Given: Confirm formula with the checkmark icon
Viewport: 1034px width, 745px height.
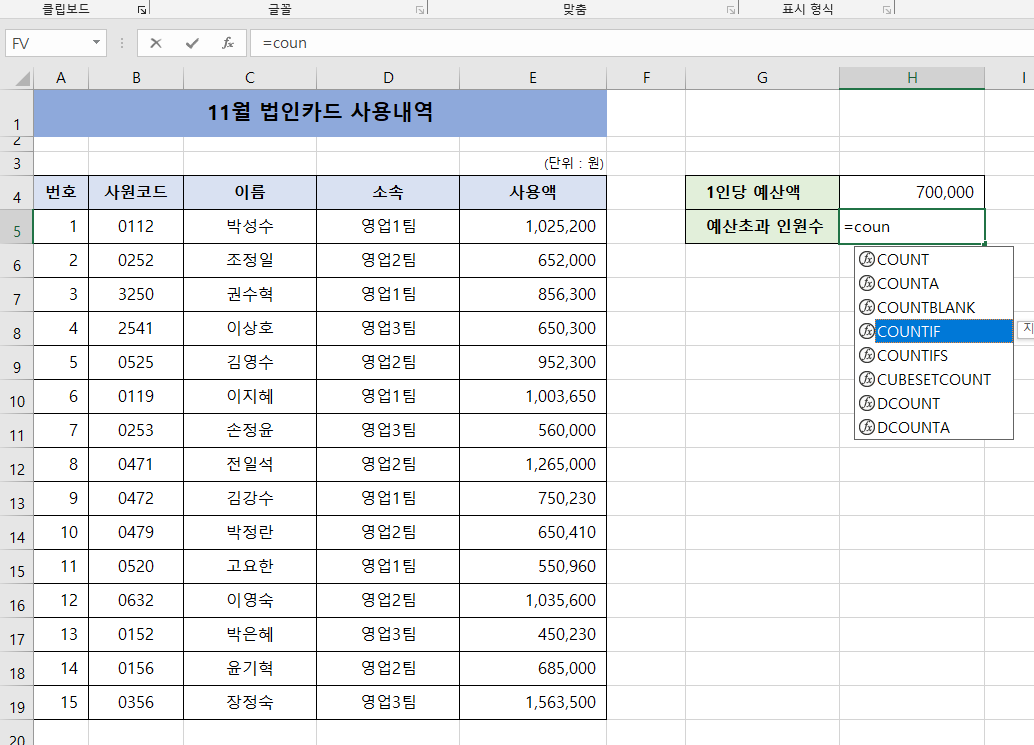Looking at the screenshot, I should [x=192, y=44].
